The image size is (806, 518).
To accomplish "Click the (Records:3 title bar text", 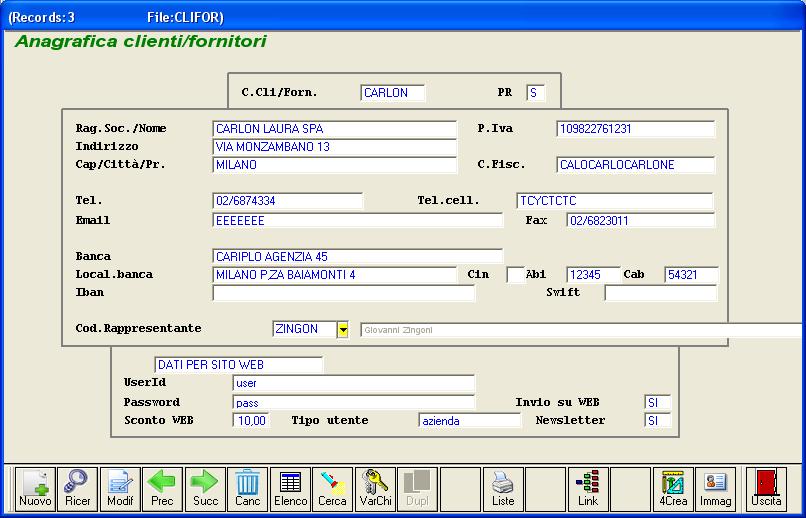I will click(x=42, y=17).
